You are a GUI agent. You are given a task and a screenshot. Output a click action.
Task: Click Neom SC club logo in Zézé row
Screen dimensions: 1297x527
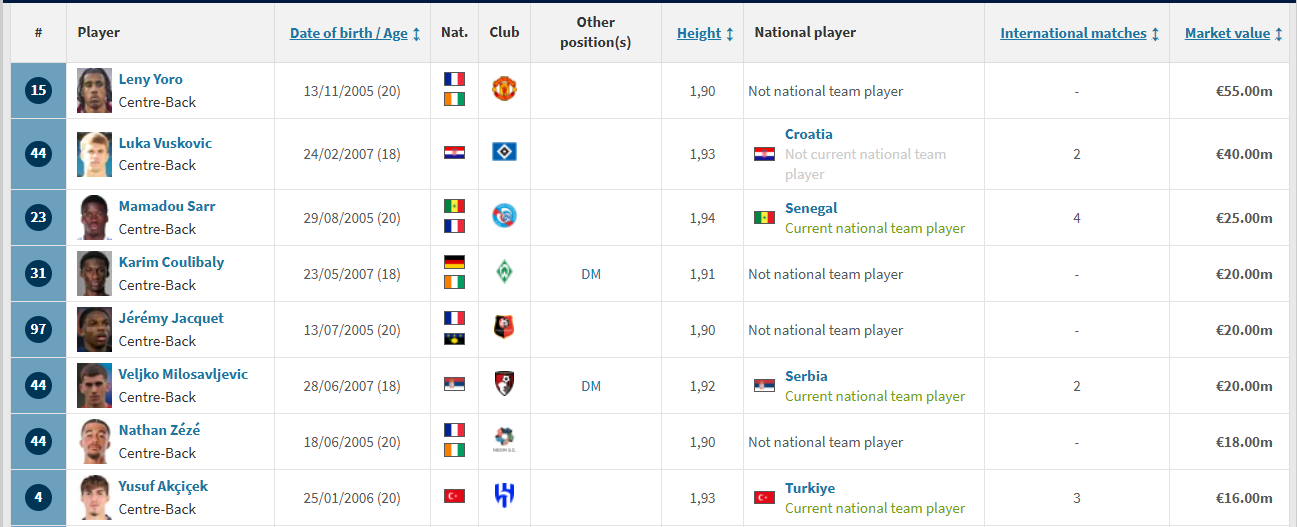pyautogui.click(x=504, y=440)
